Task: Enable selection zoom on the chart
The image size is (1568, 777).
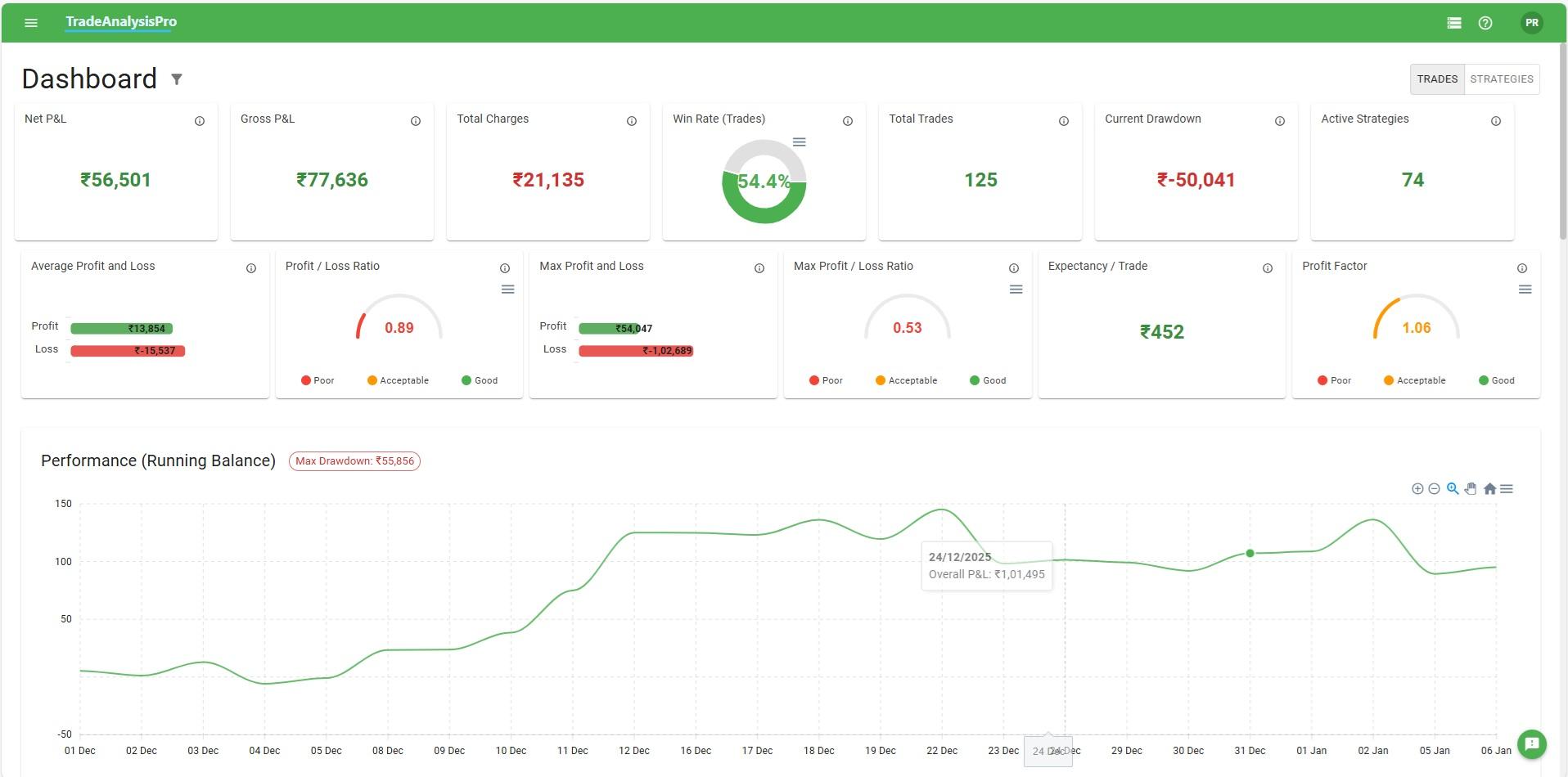Action: [1452, 488]
